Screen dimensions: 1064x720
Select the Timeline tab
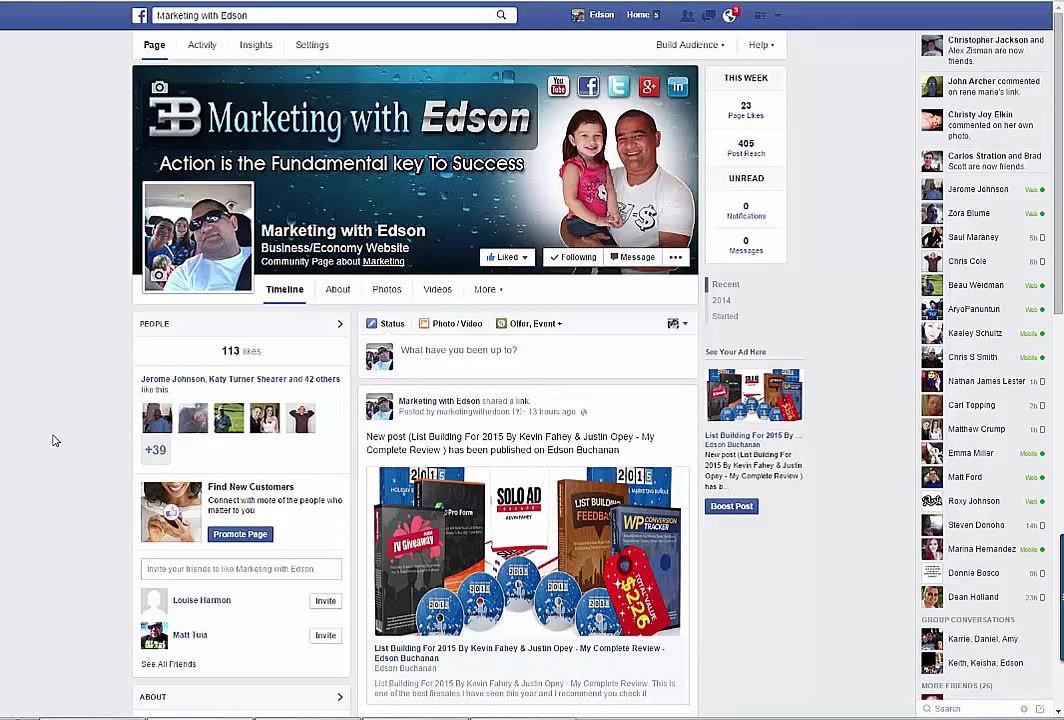coord(285,289)
